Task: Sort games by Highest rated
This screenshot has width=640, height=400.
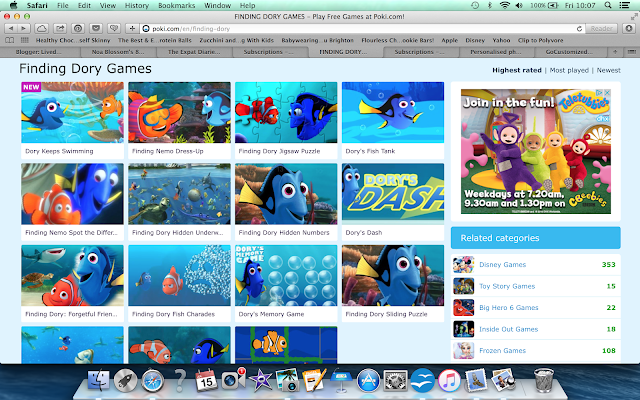Action: 517,70
